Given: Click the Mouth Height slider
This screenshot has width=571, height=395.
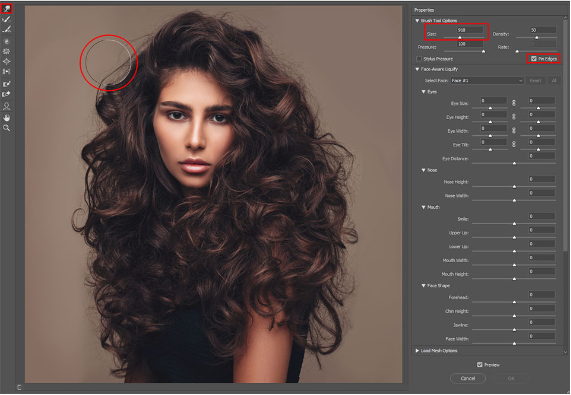Looking at the screenshot, I should [514, 279].
